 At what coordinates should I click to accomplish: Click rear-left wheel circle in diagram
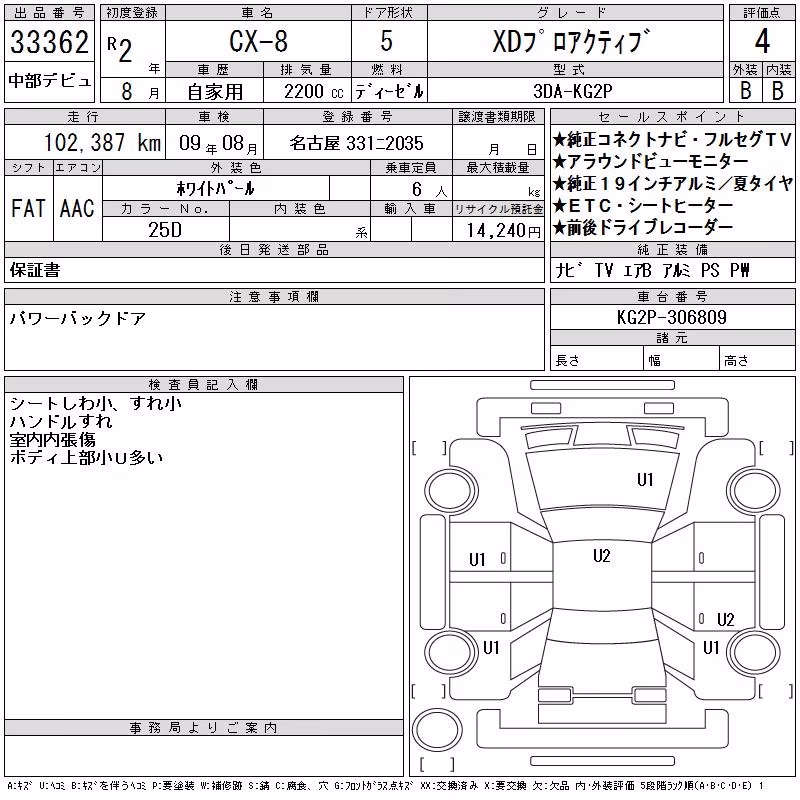click(x=451, y=653)
